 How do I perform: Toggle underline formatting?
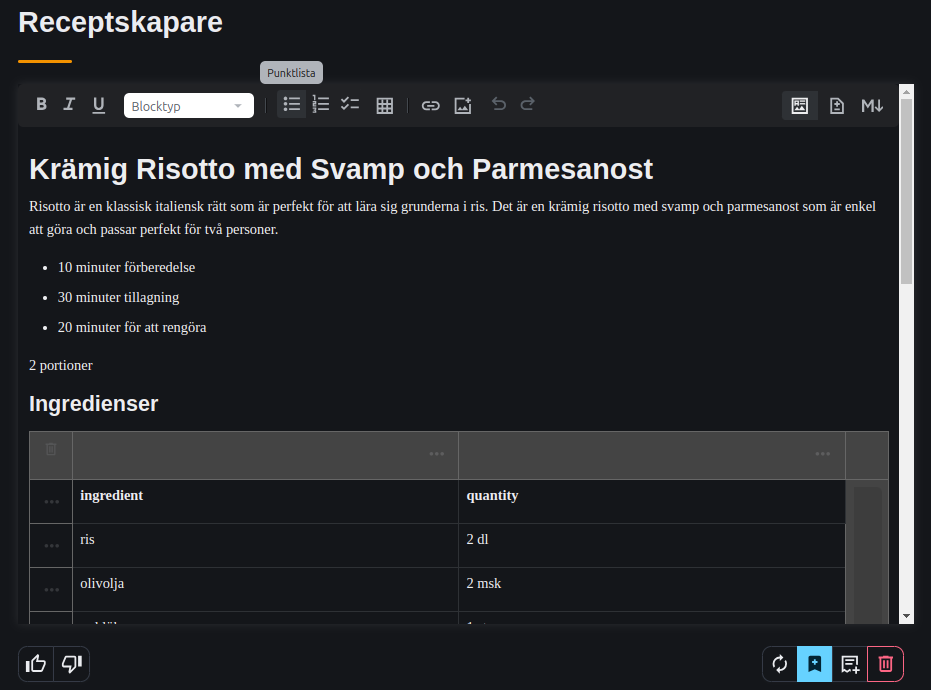pos(98,105)
